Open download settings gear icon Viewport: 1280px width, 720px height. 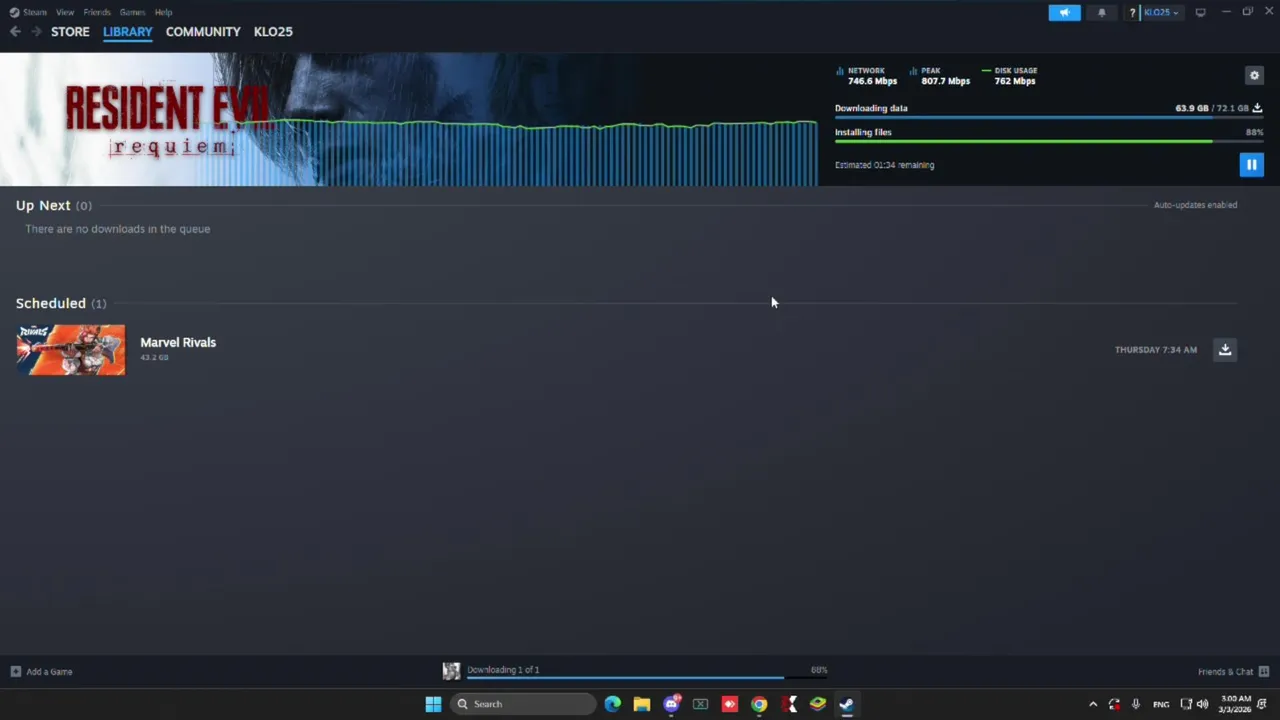[1254, 75]
